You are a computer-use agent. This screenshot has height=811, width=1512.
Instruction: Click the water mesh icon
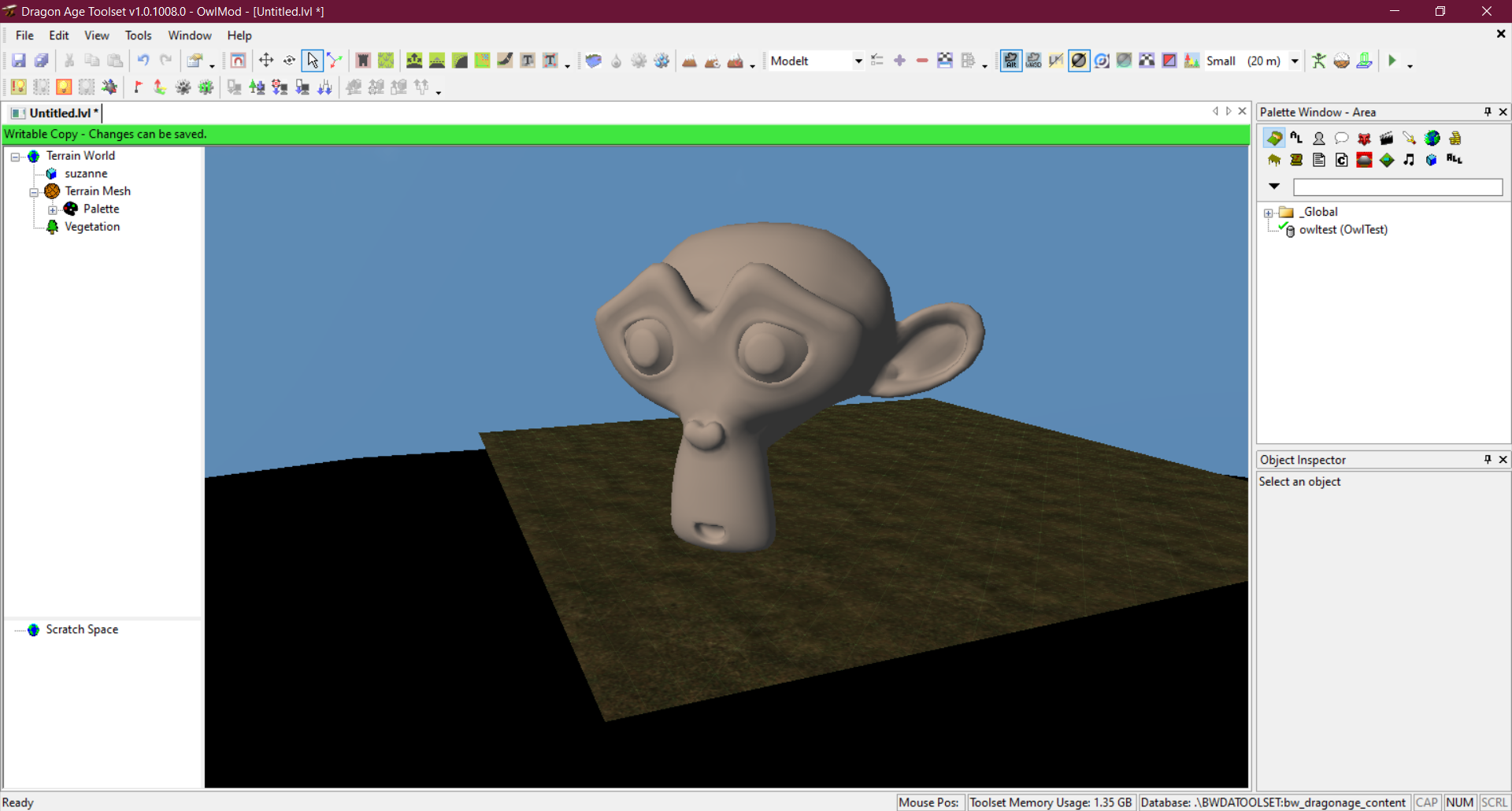594,61
